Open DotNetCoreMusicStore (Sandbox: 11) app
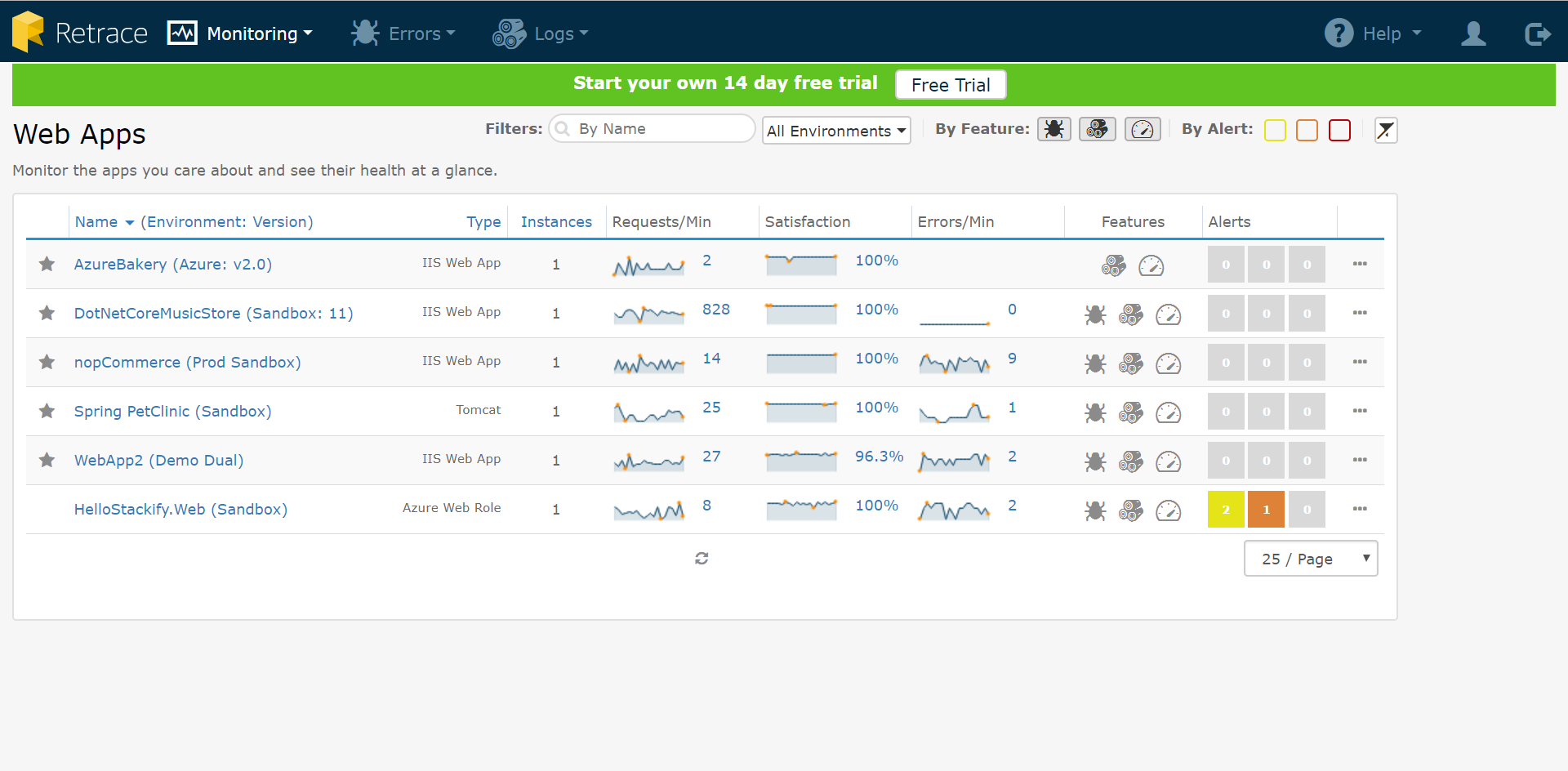Image resolution: width=1568 pixels, height=771 pixels. [213, 314]
